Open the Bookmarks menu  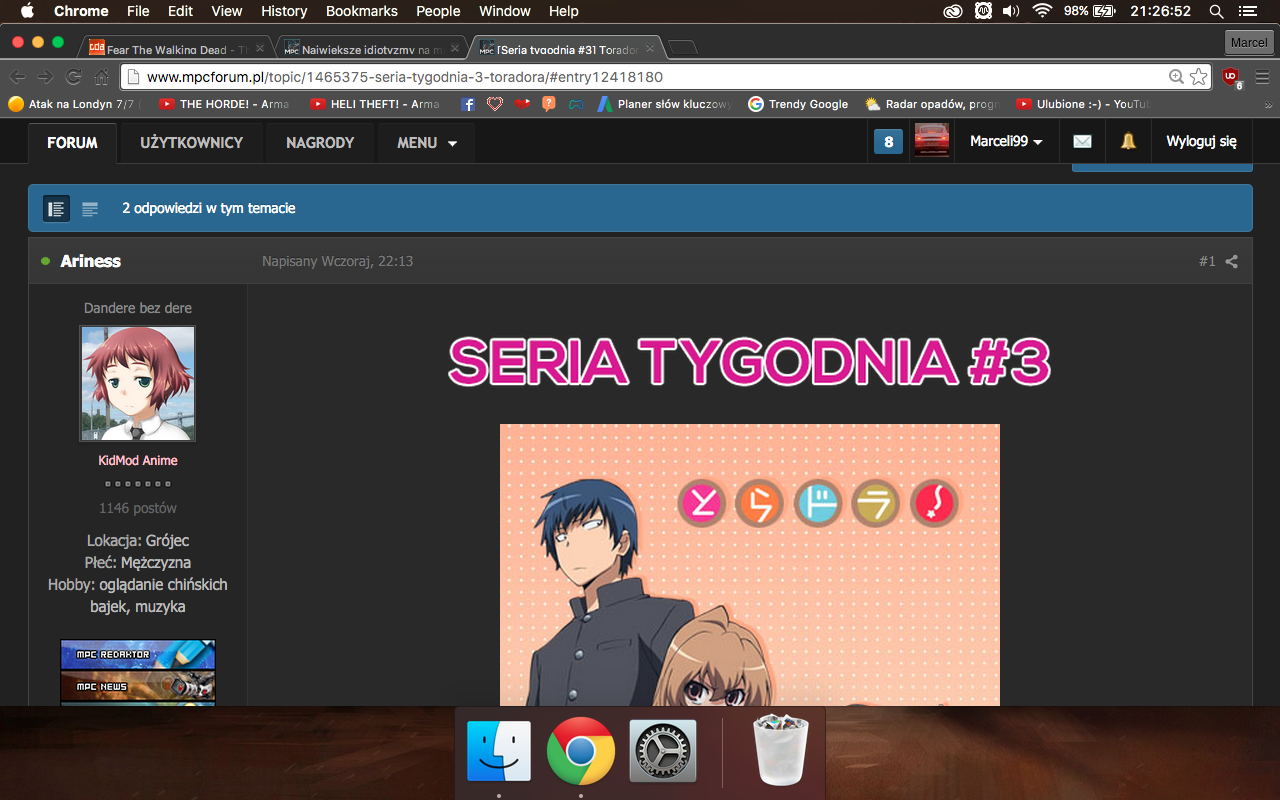tap(362, 11)
